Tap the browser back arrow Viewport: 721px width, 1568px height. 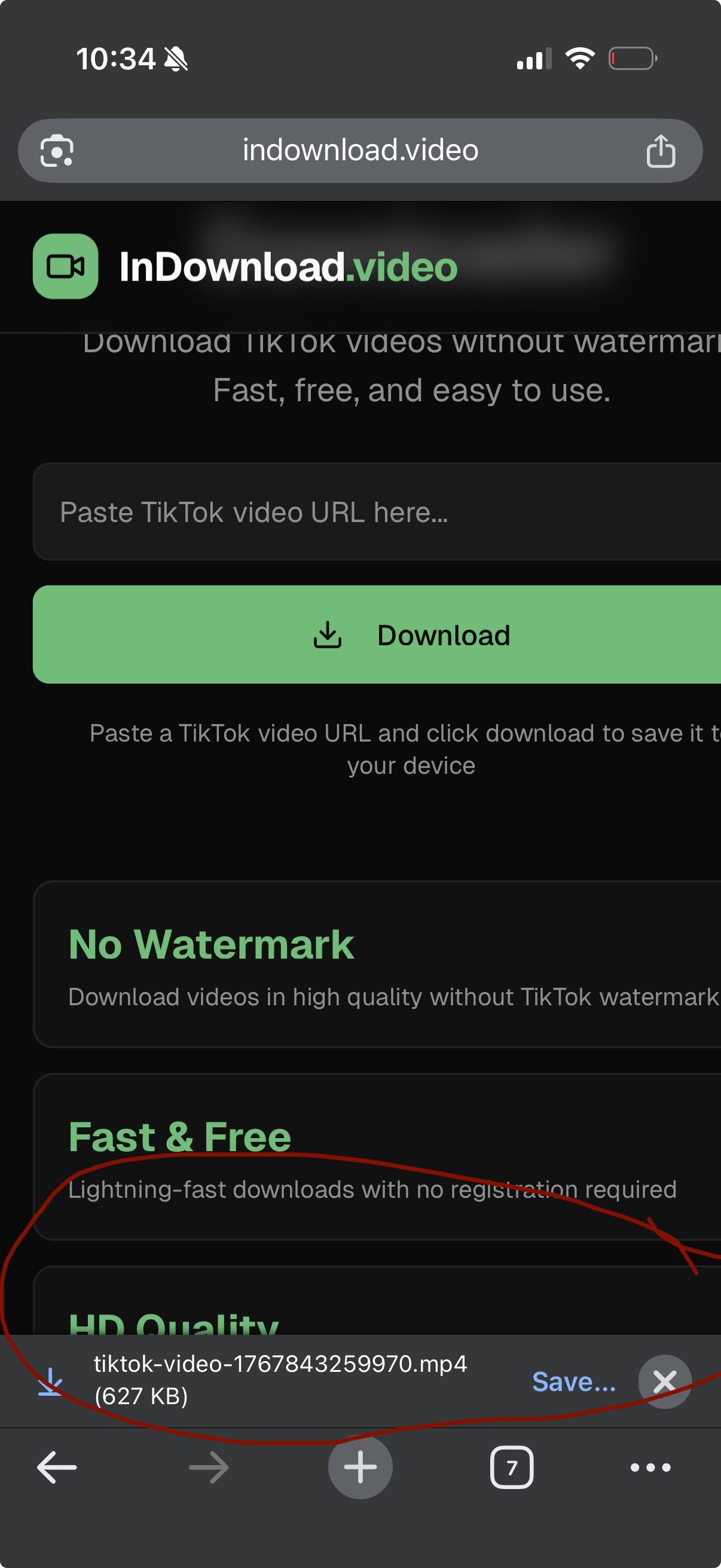pos(57,1468)
